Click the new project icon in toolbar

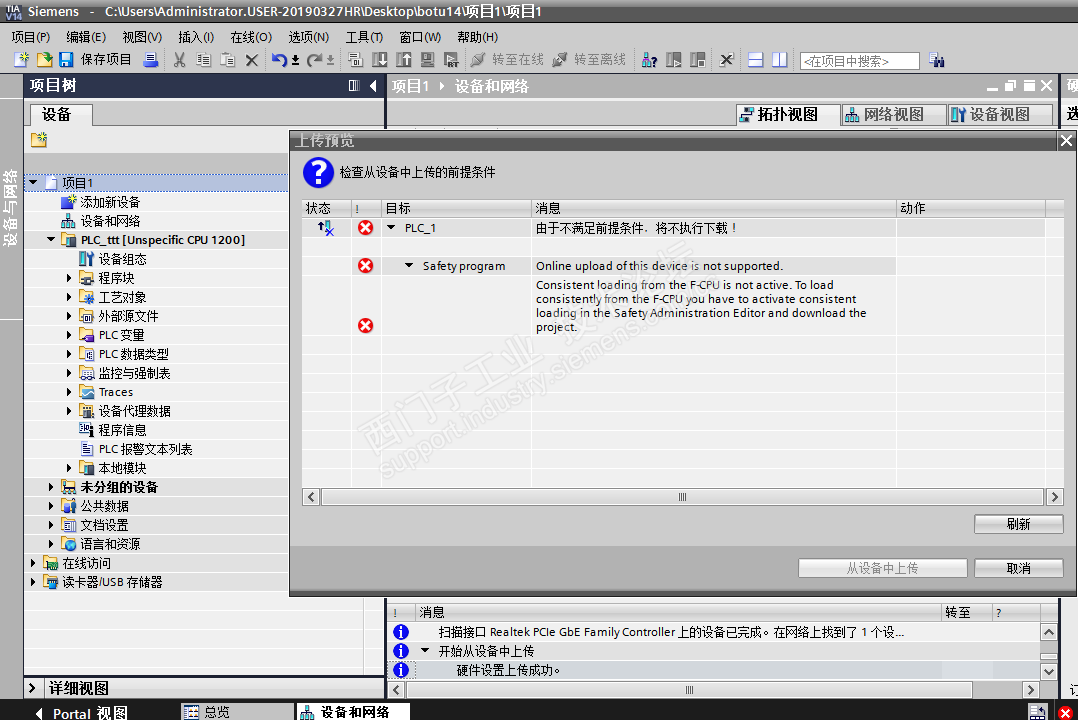21,60
